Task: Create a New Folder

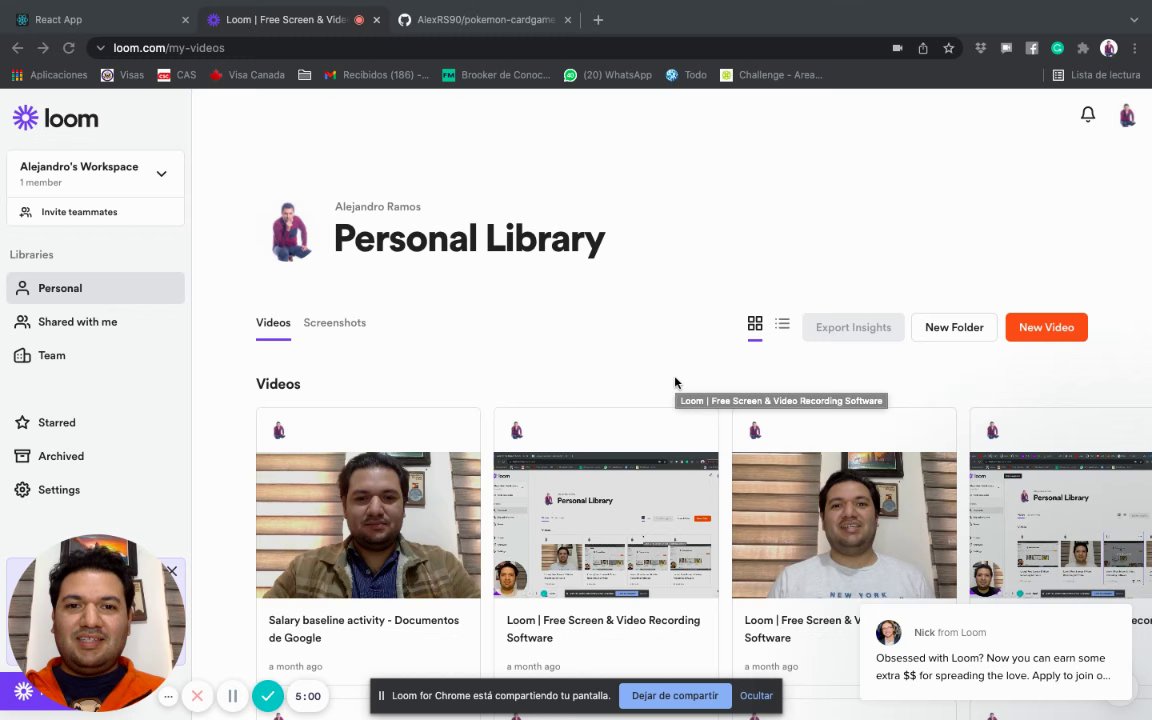Action: point(954,327)
